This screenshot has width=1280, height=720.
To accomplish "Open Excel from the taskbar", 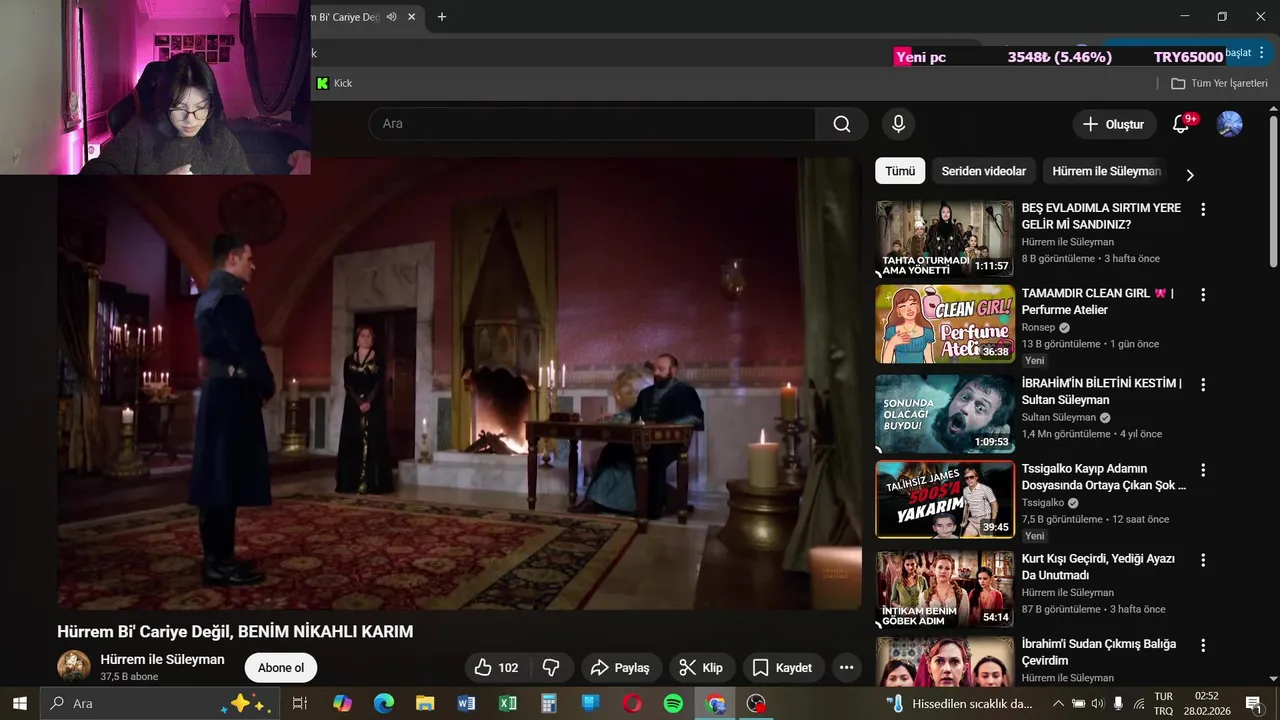I will (x=507, y=703).
